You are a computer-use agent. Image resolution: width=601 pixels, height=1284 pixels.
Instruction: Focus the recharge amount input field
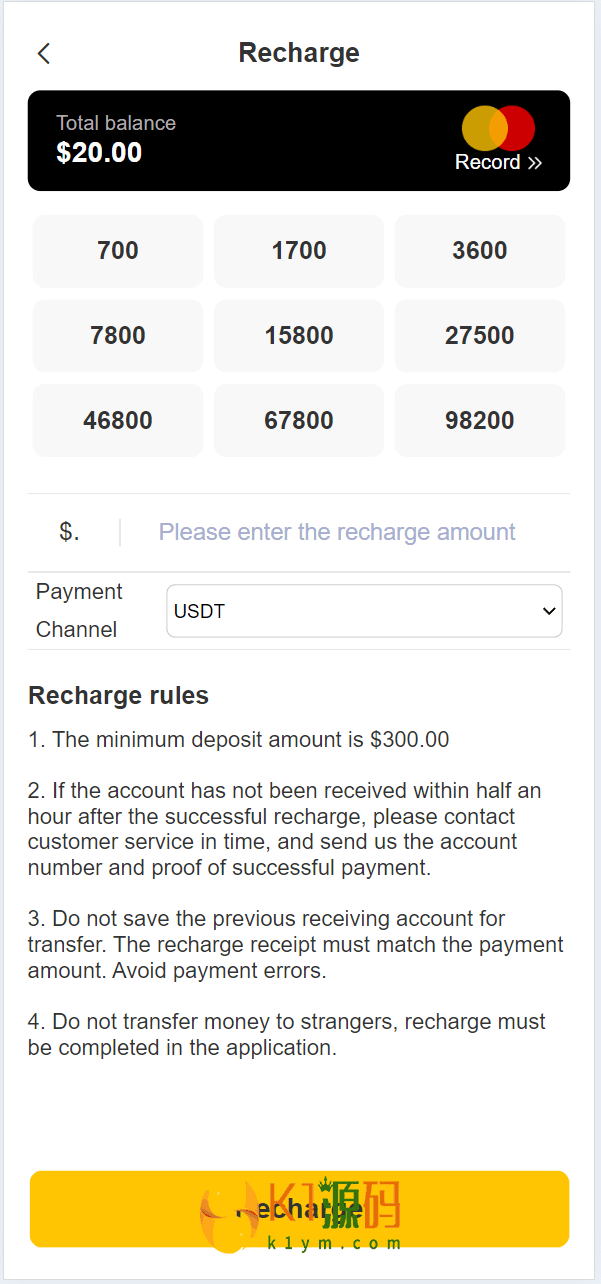point(337,532)
